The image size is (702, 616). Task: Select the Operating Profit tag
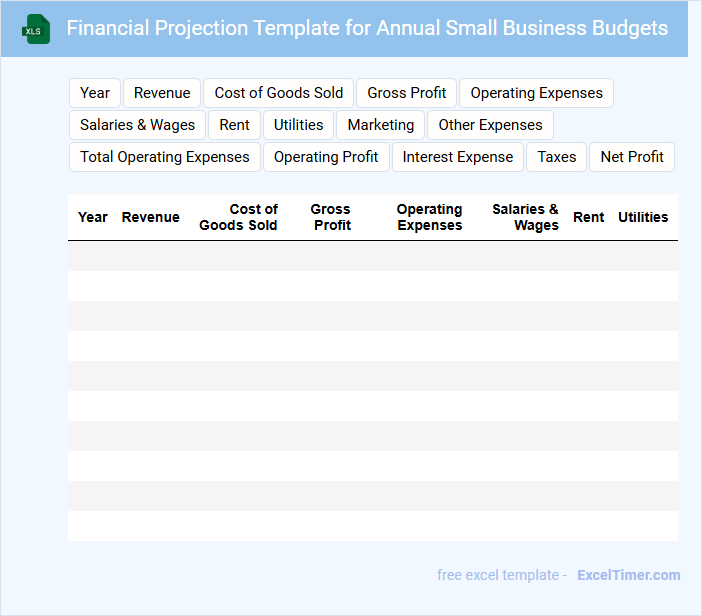coord(326,157)
